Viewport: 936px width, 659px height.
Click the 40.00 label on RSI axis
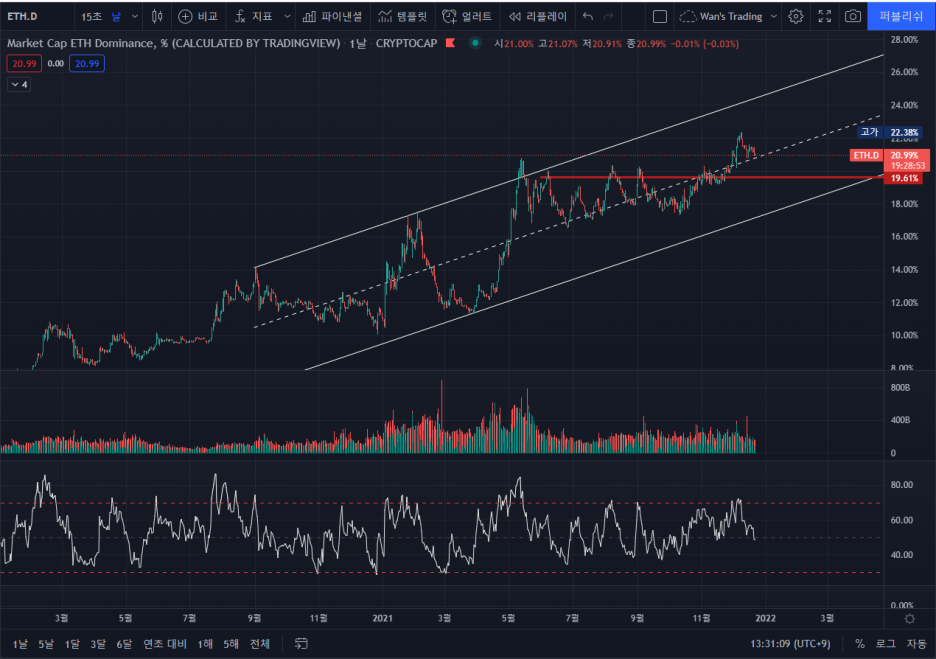coord(901,555)
